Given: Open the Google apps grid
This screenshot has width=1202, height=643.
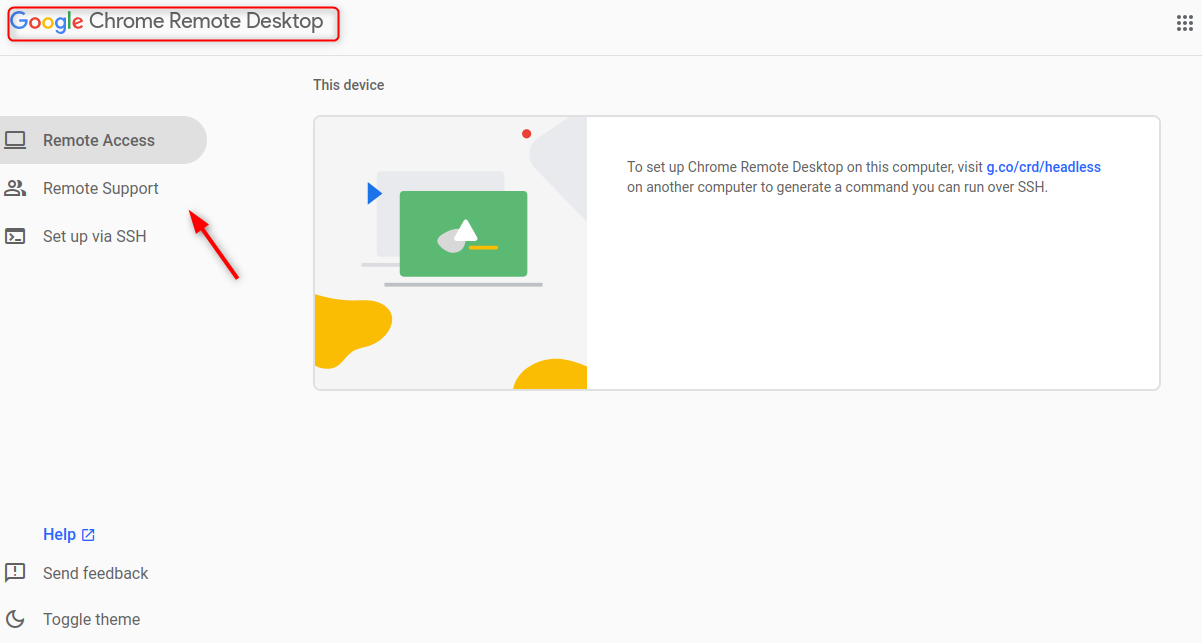Looking at the screenshot, I should 1184,21.
